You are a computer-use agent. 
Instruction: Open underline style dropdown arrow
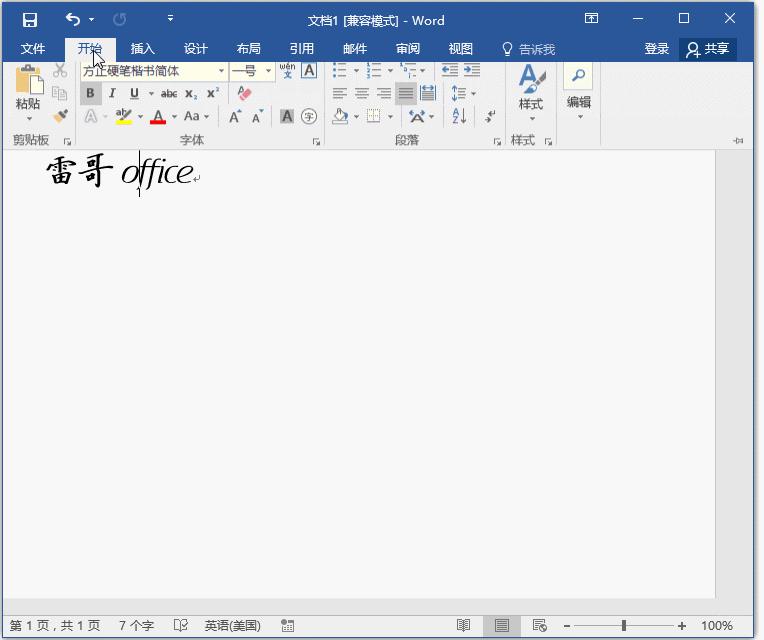point(152,94)
